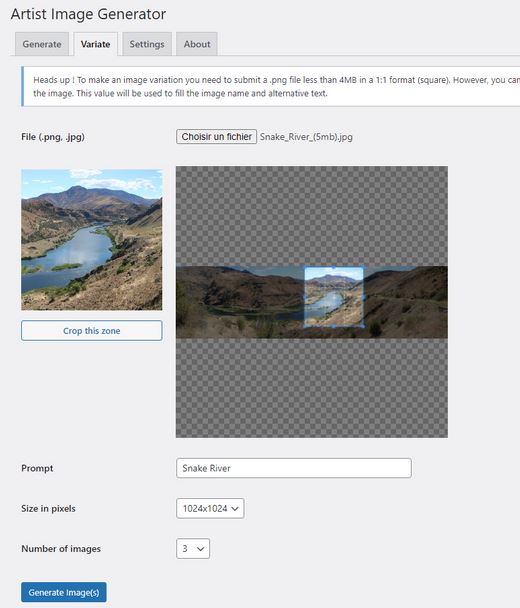Click the bottom-center handle of crop box
This screenshot has width=520, height=608.
(x=334, y=326)
